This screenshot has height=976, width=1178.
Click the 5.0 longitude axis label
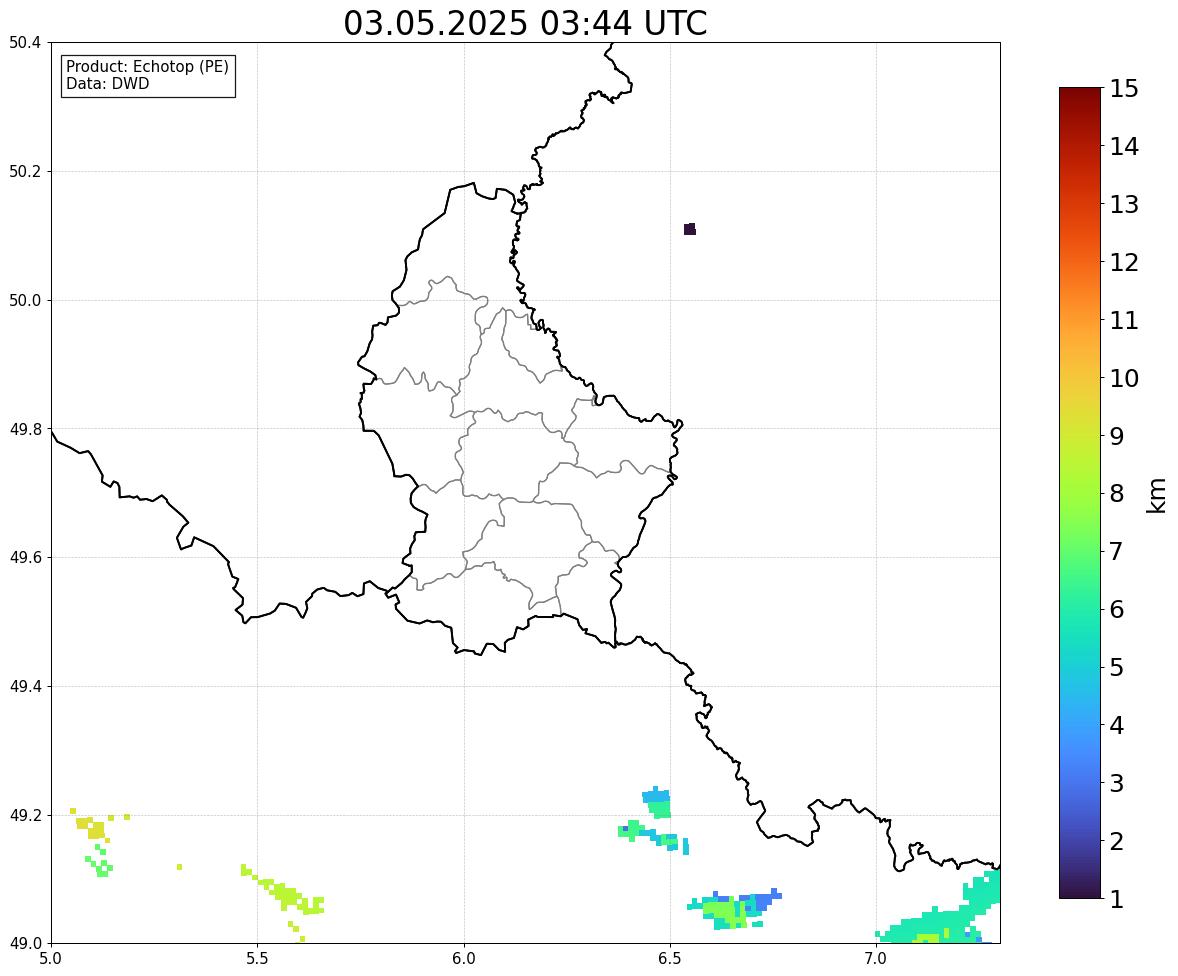tap(51, 959)
